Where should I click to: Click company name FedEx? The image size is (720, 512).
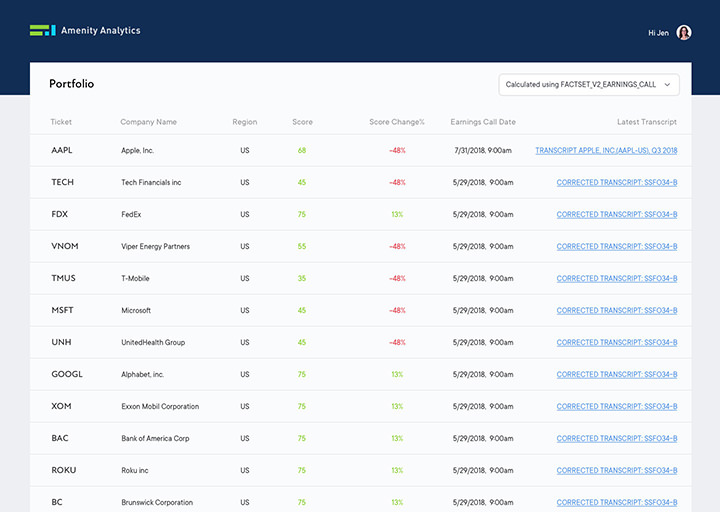click(131, 214)
